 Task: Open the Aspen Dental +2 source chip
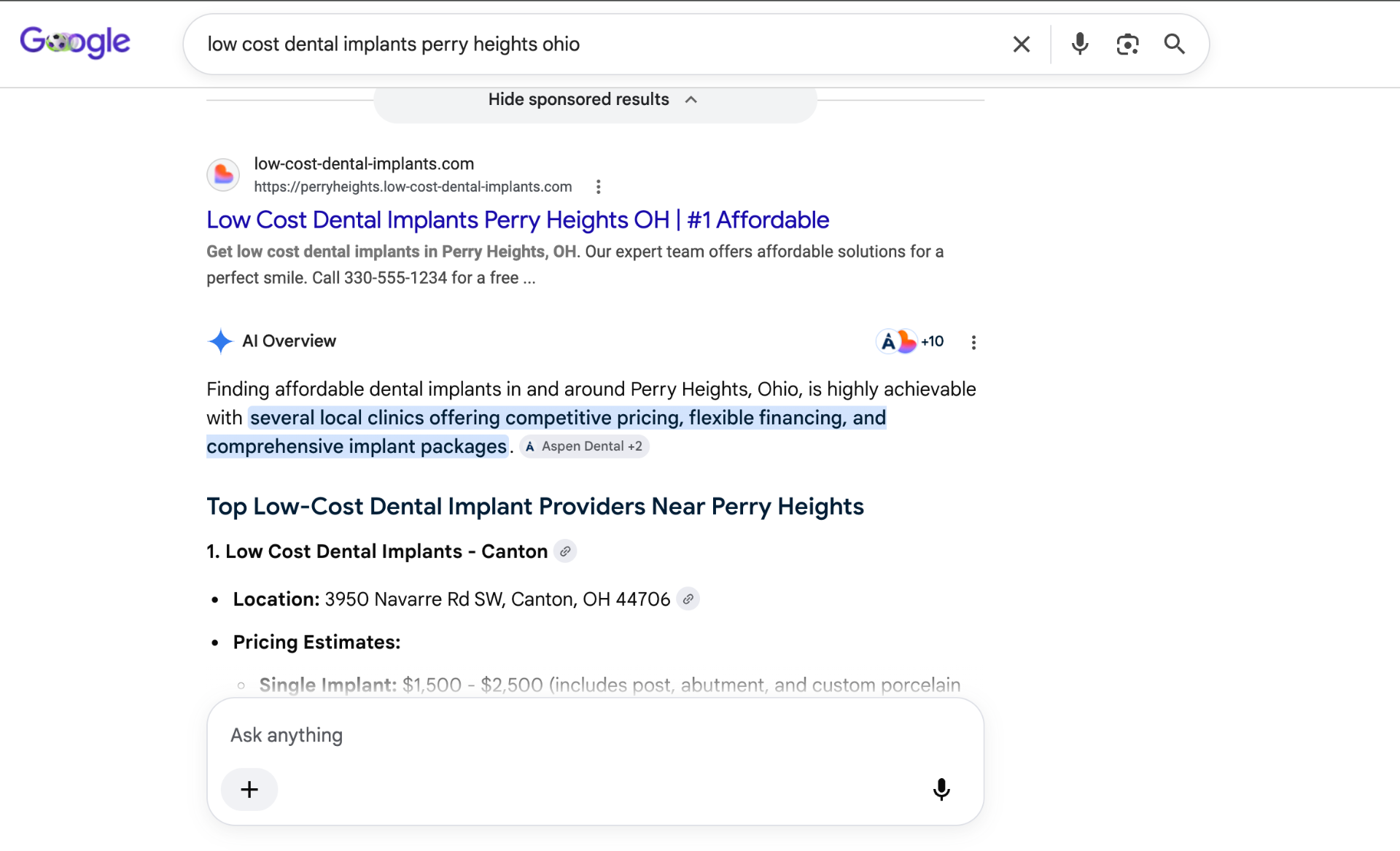tap(584, 446)
